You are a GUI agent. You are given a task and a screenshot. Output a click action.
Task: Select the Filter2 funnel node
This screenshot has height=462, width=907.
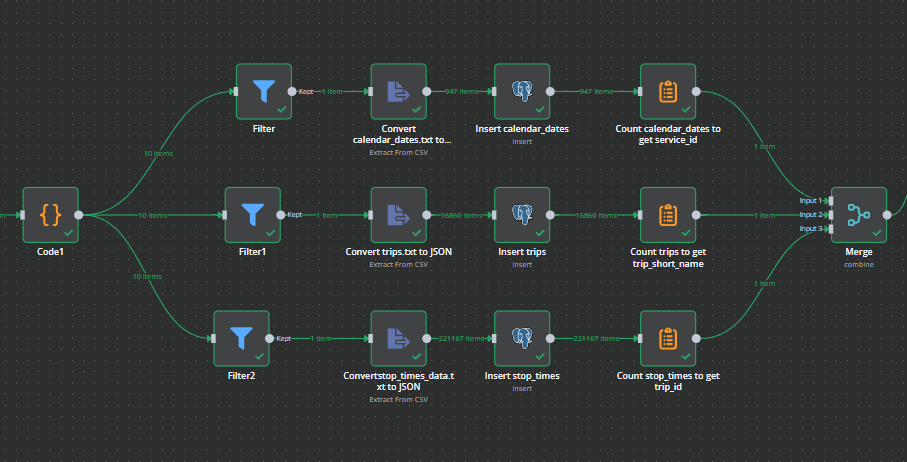pos(241,338)
